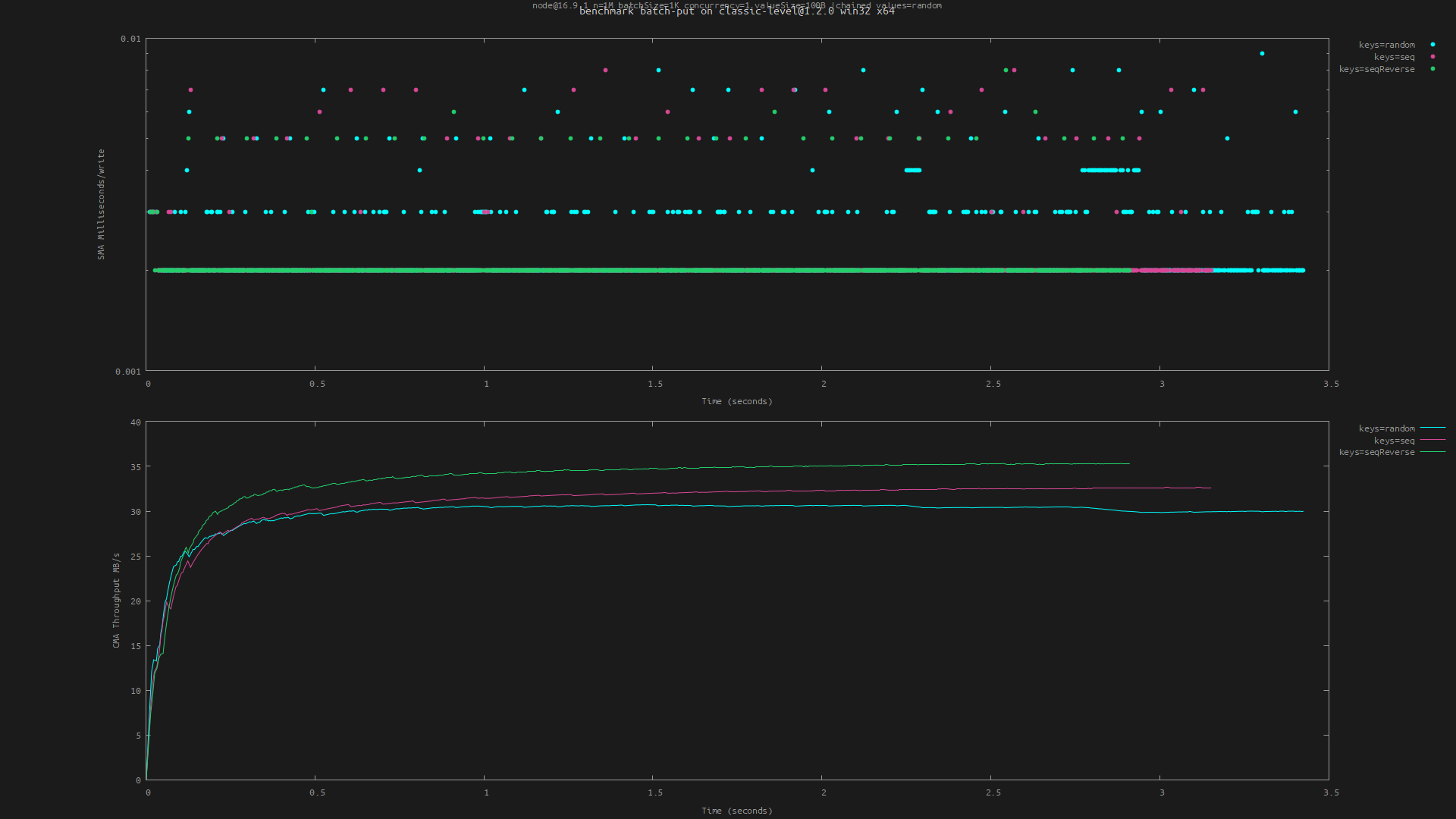Click the Time (seconds) label under throughput chart

(736, 810)
